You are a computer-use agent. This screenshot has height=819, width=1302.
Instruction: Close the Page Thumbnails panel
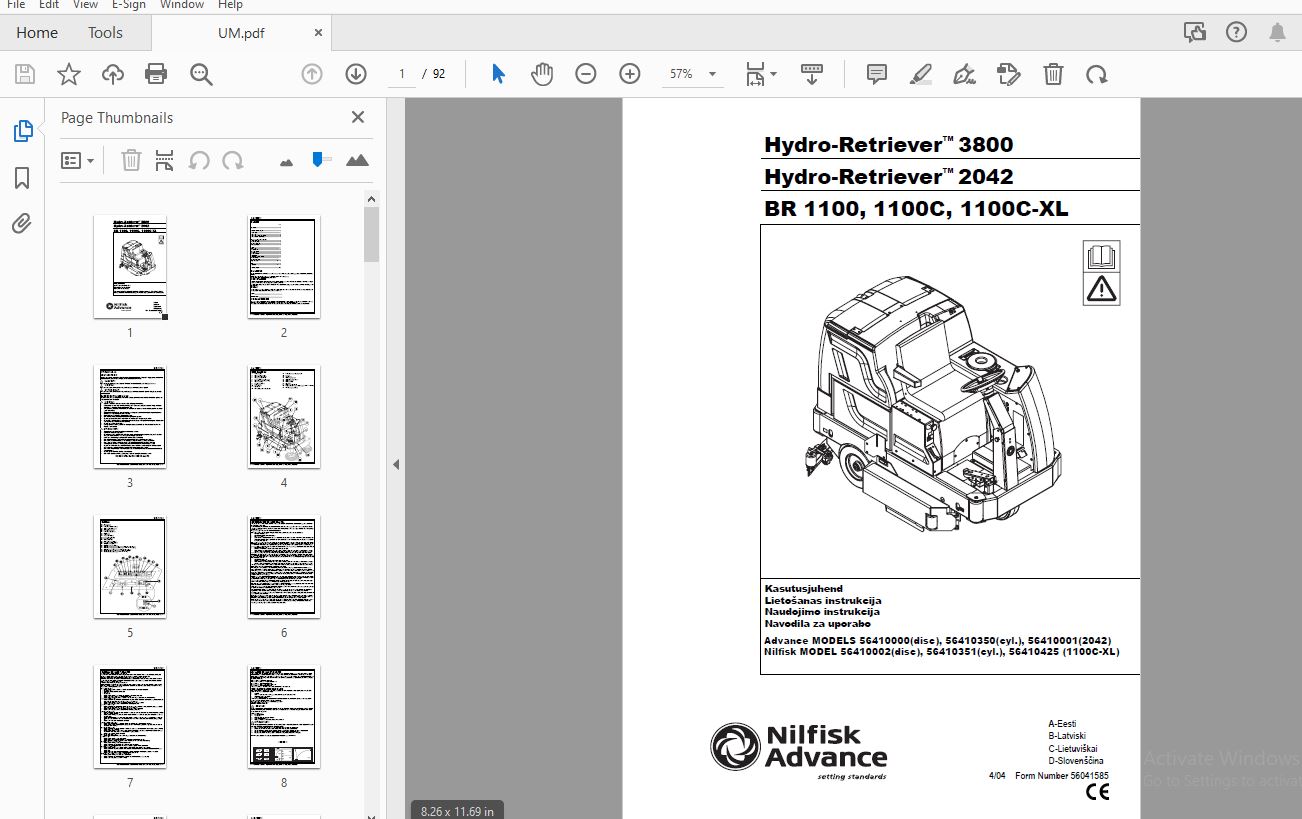click(x=358, y=117)
